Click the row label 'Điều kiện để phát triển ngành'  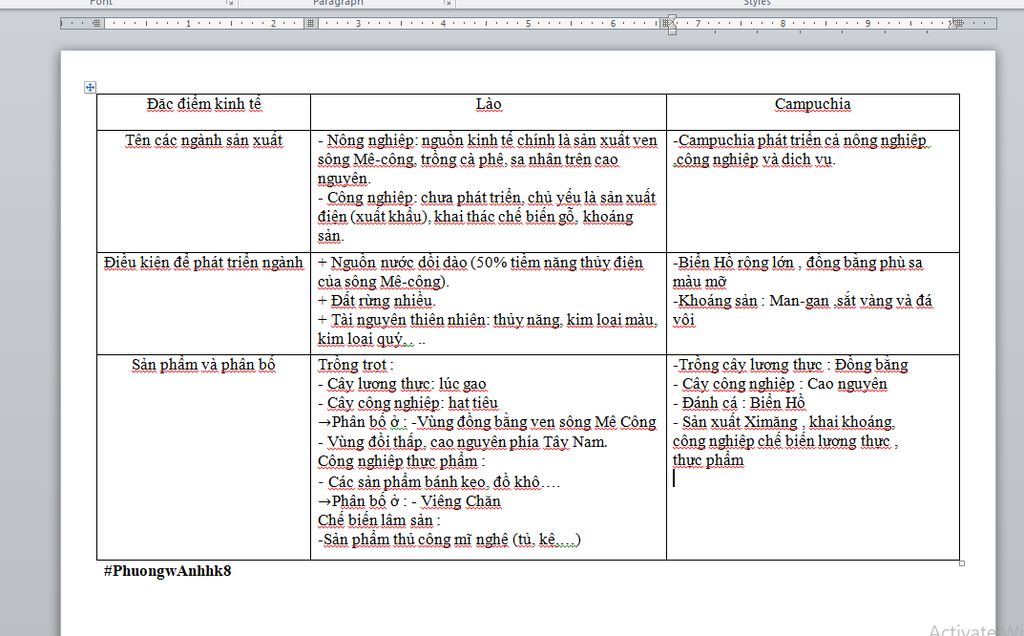coord(203,262)
